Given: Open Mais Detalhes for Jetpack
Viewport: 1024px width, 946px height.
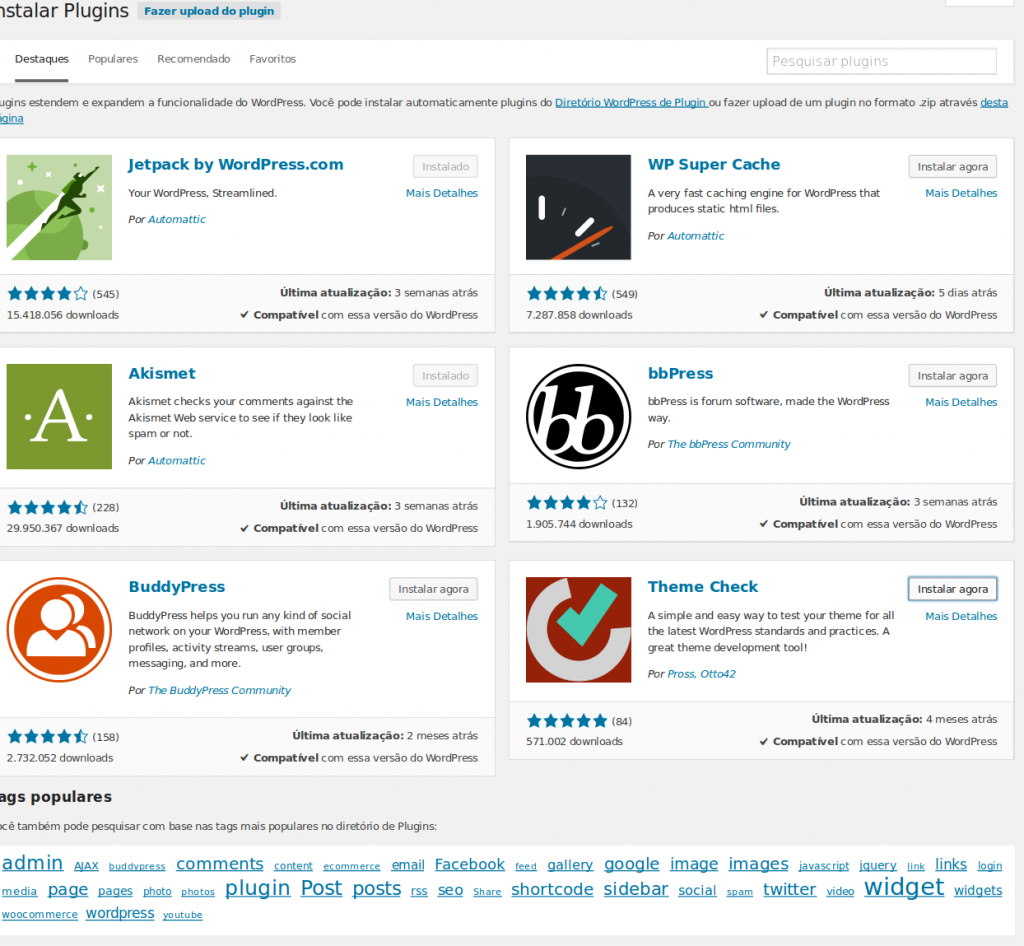Looking at the screenshot, I should coord(441,193).
